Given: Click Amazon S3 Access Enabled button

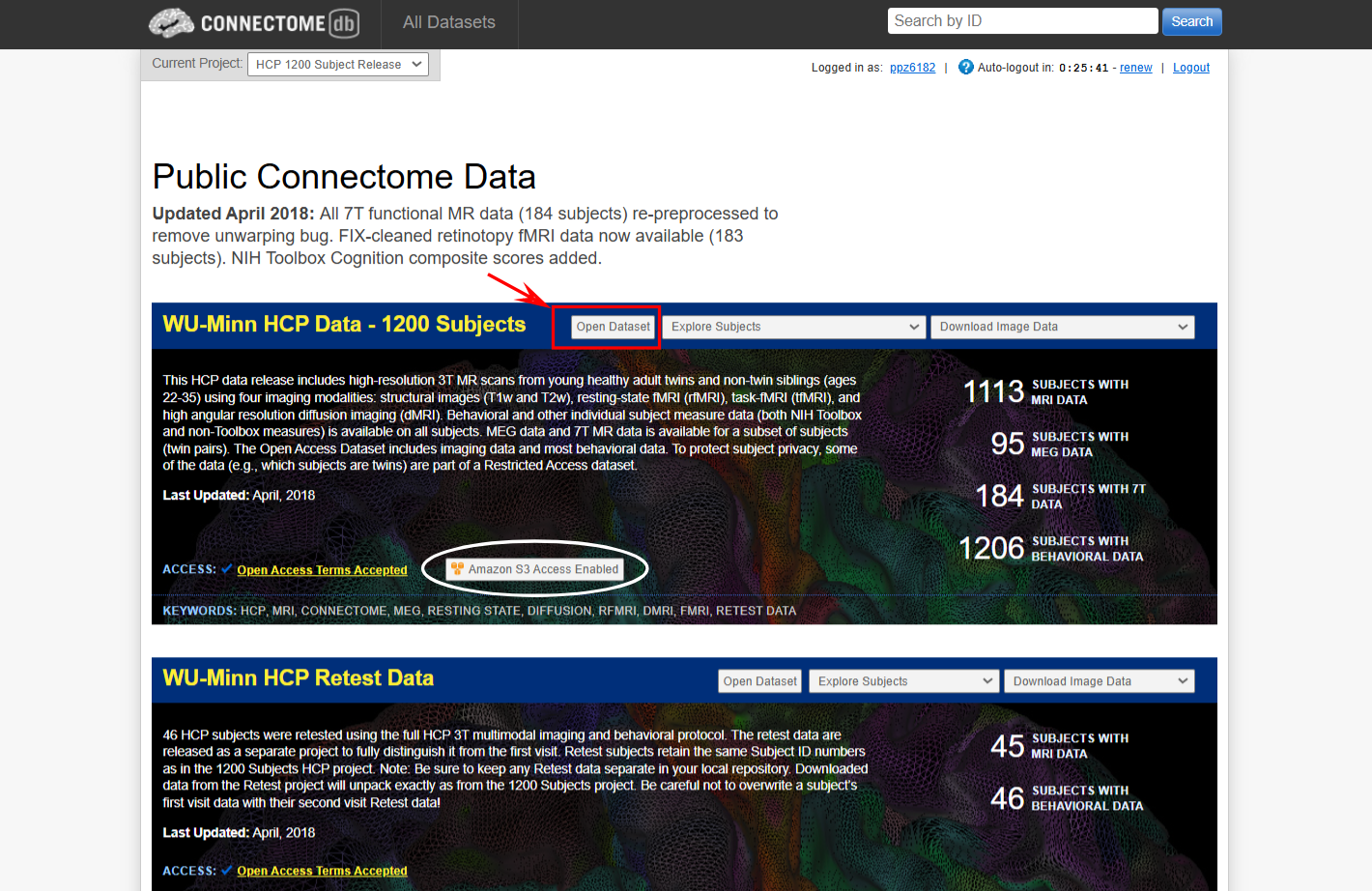Looking at the screenshot, I should point(535,569).
